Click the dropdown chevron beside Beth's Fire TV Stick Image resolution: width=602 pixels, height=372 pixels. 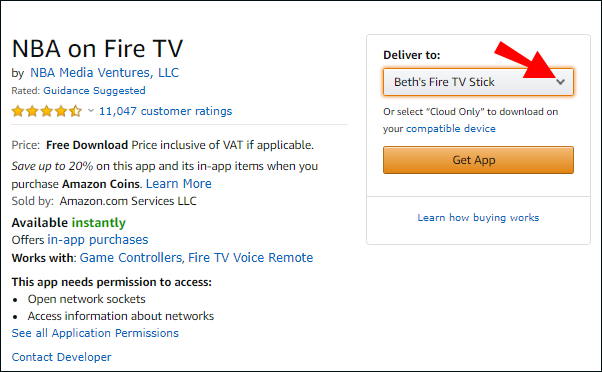tap(561, 82)
